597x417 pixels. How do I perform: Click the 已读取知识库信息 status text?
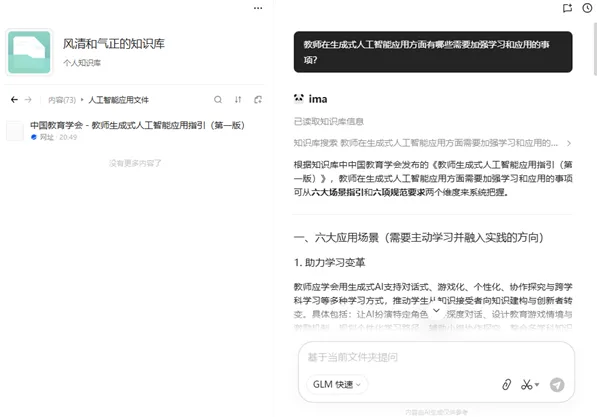point(329,121)
